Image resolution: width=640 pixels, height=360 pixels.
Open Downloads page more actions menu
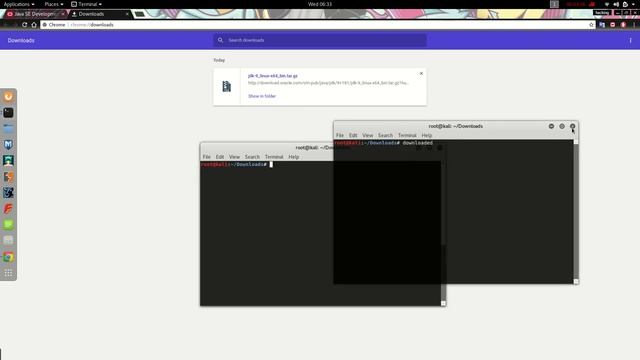(x=630, y=40)
